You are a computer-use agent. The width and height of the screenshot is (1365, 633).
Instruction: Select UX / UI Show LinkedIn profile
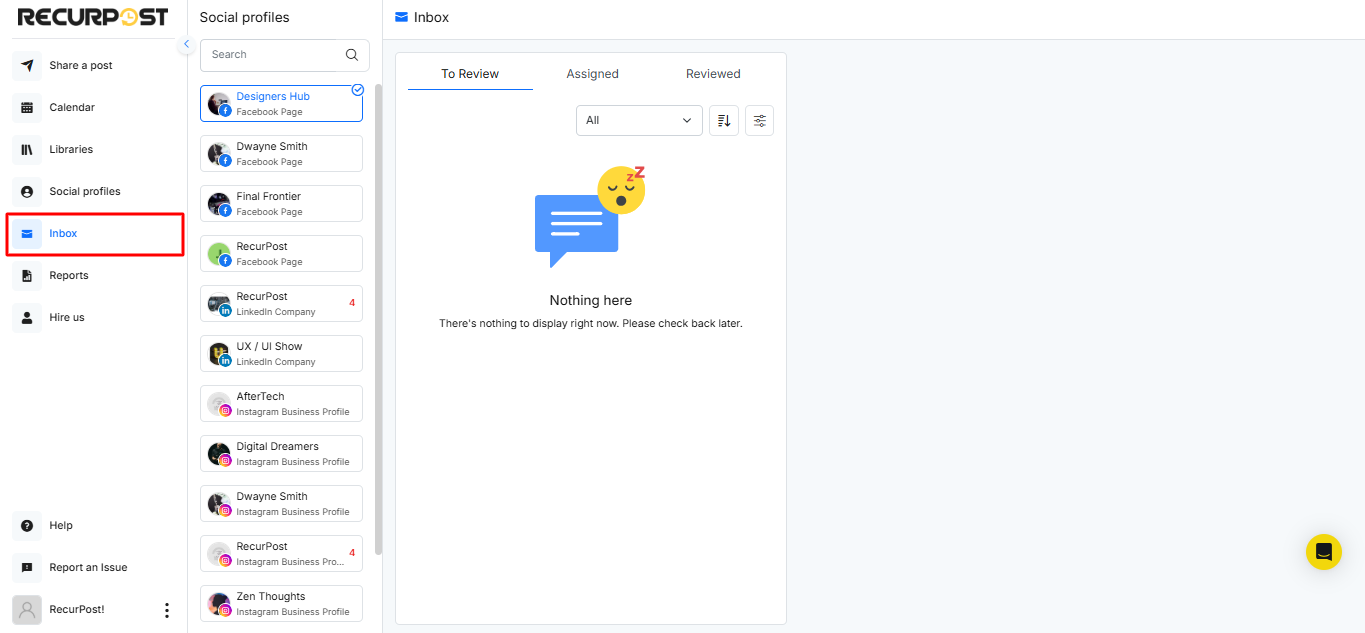pyautogui.click(x=281, y=354)
